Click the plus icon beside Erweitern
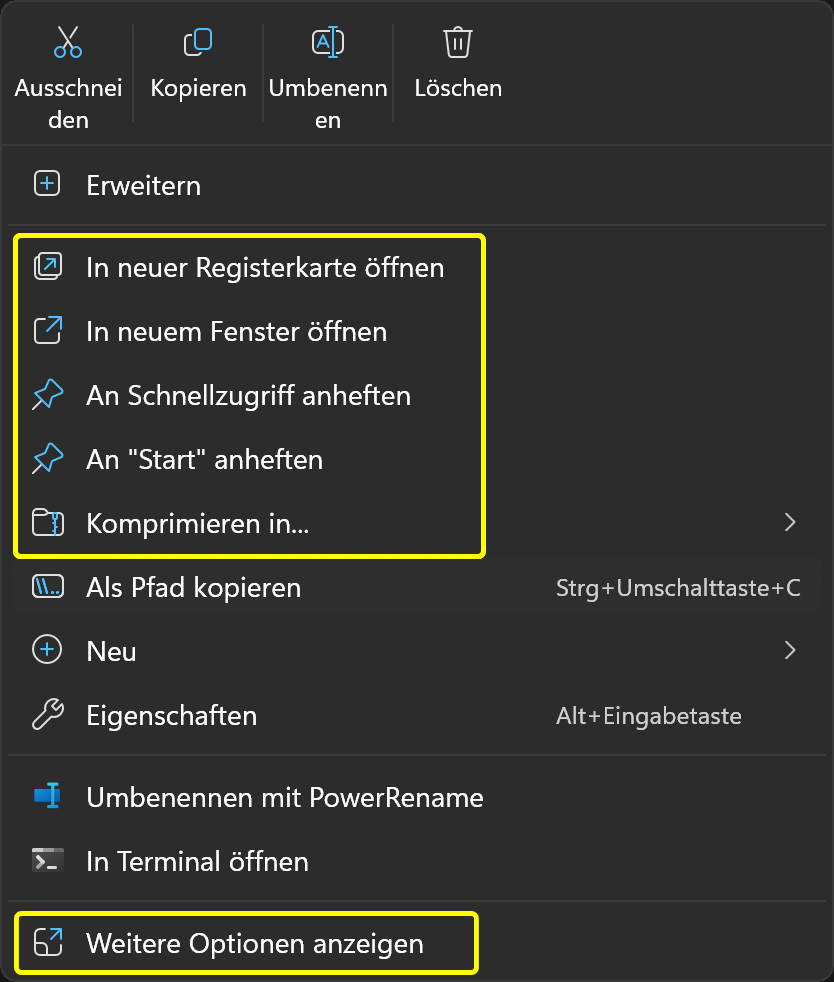Viewport: 834px width, 982px height. [x=47, y=184]
